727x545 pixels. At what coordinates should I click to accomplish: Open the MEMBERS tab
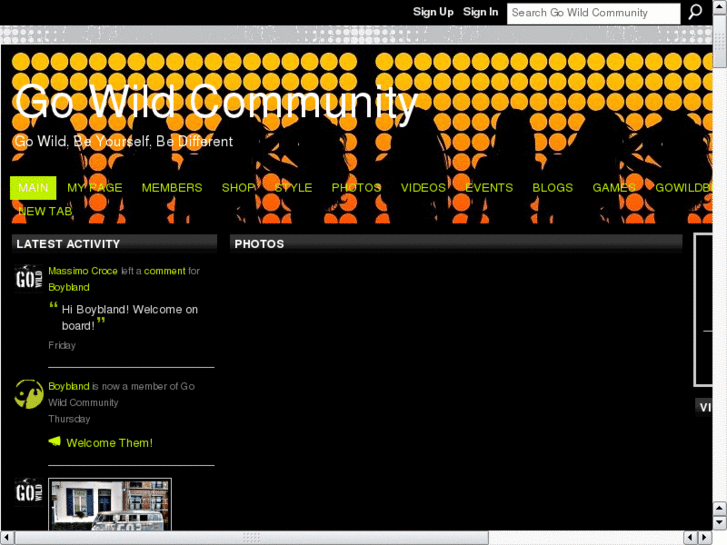(172, 188)
